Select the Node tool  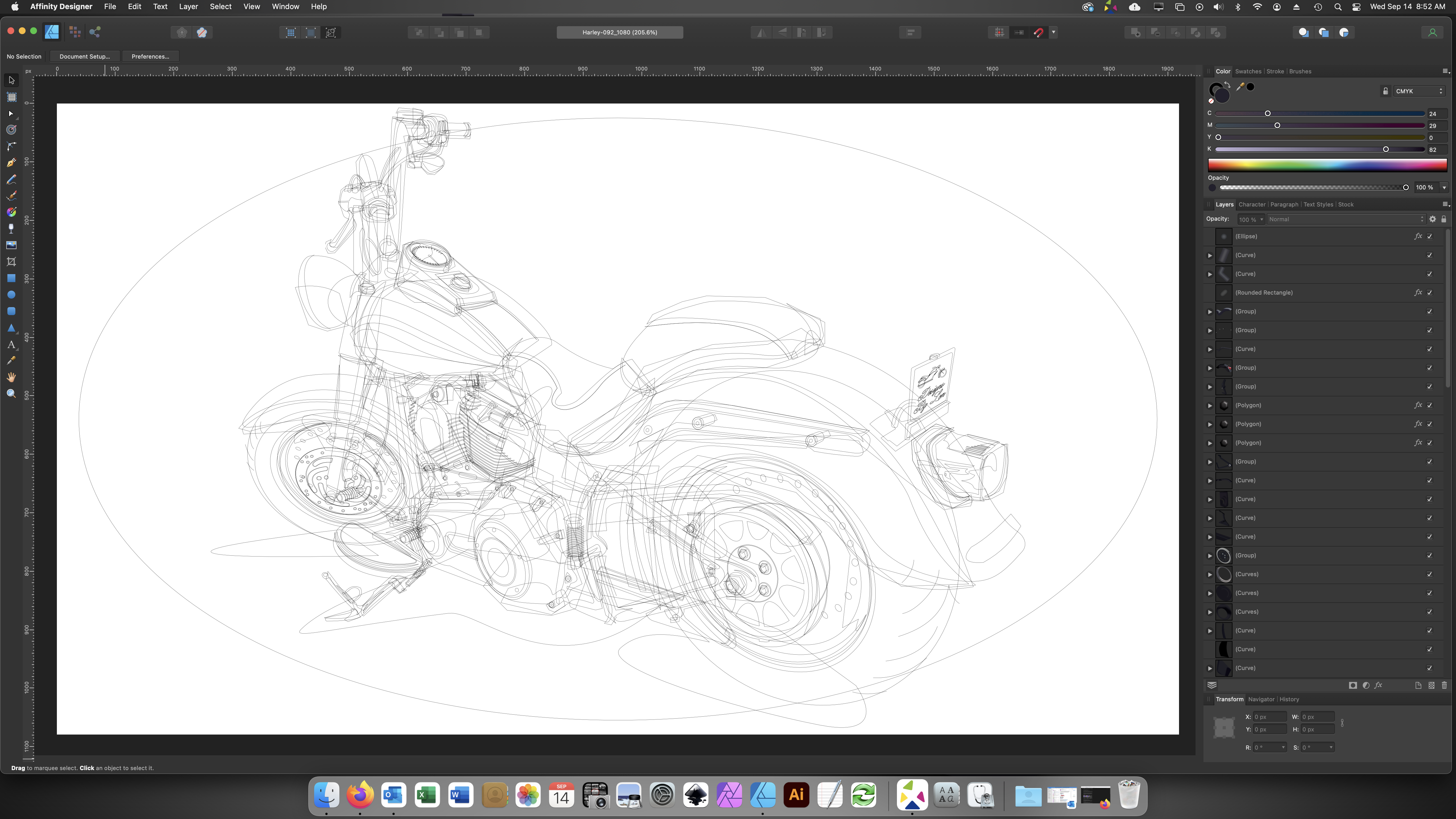coord(11,114)
